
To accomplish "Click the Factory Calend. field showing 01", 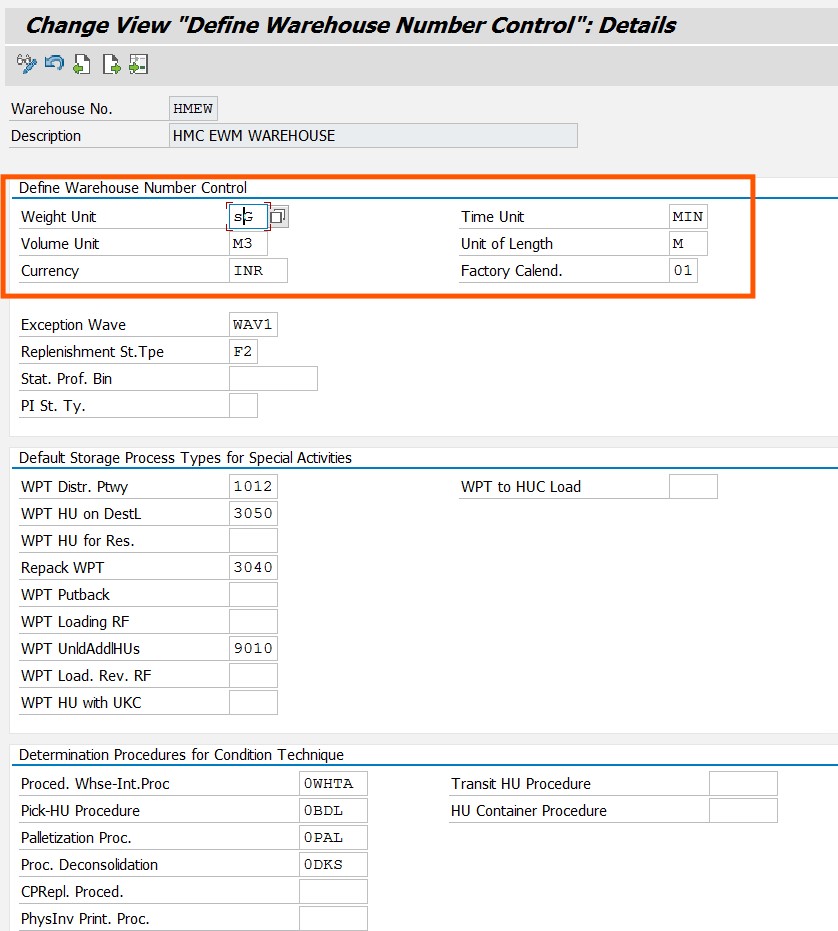I will point(683,271).
